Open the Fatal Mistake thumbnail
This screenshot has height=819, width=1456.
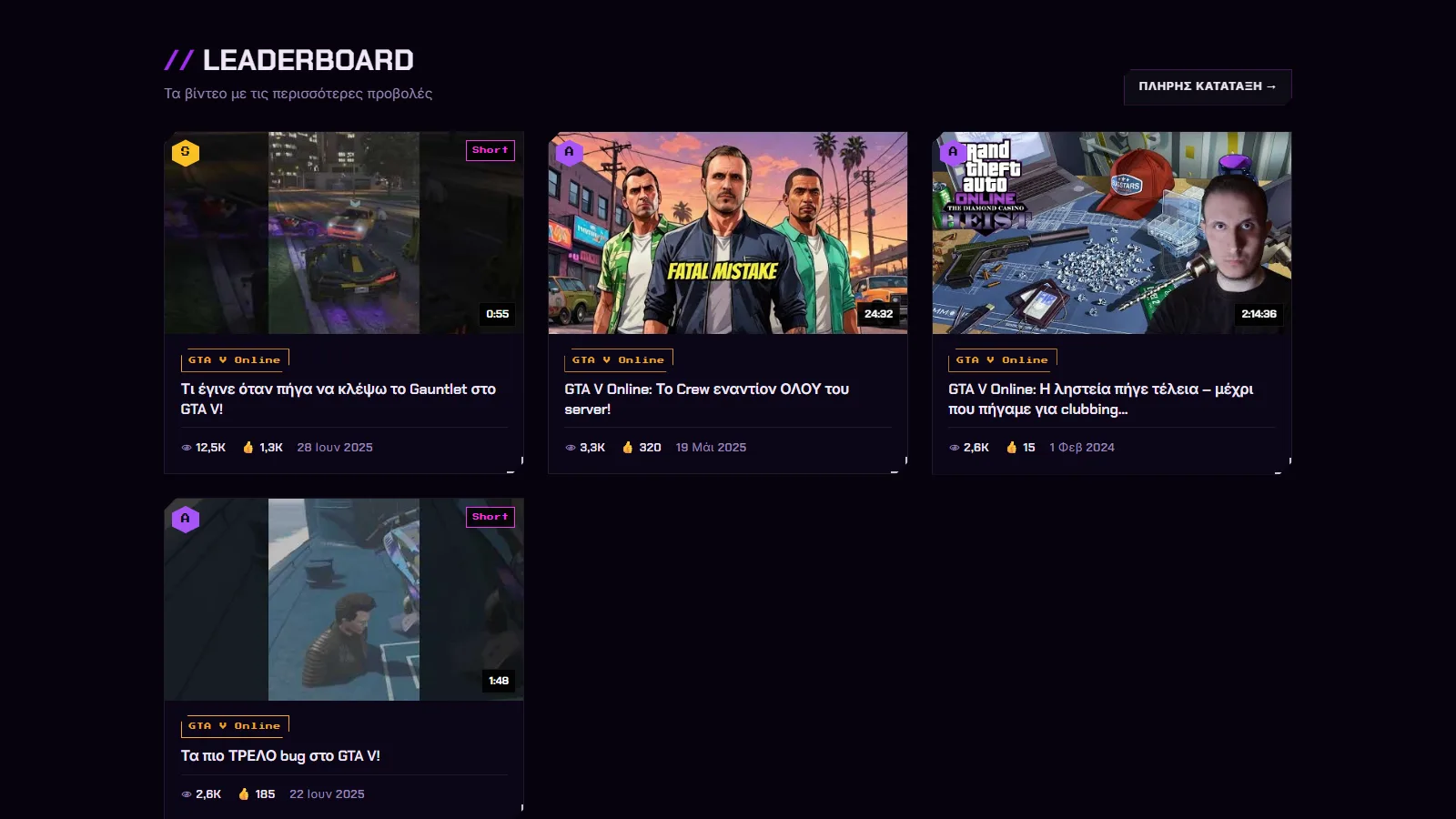[728, 233]
